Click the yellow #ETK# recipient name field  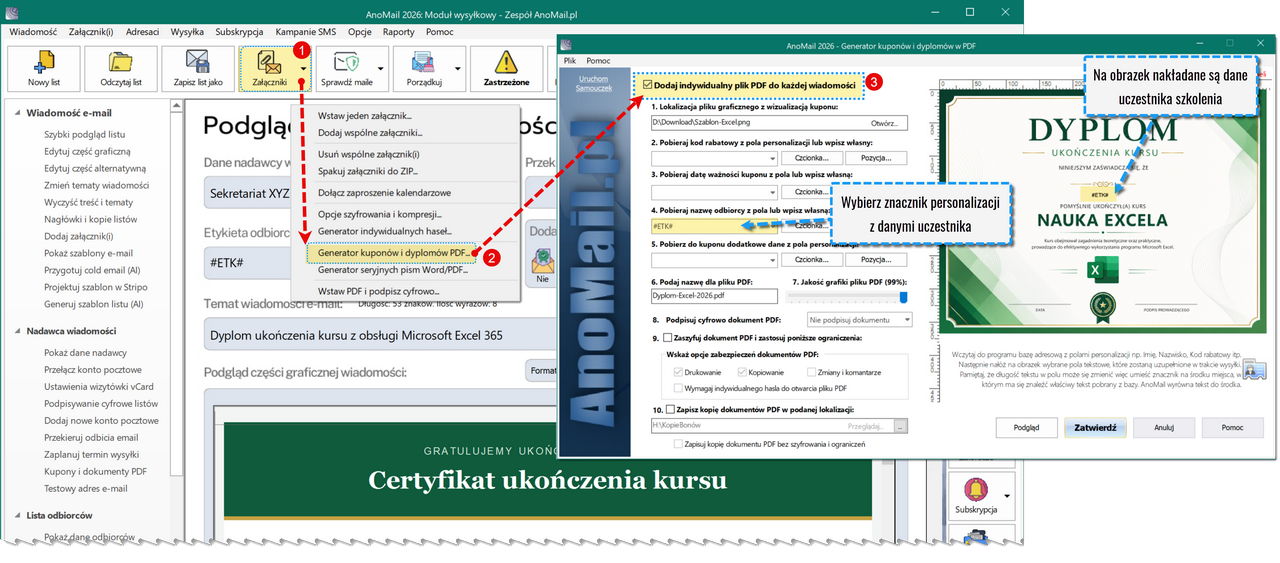tap(714, 227)
